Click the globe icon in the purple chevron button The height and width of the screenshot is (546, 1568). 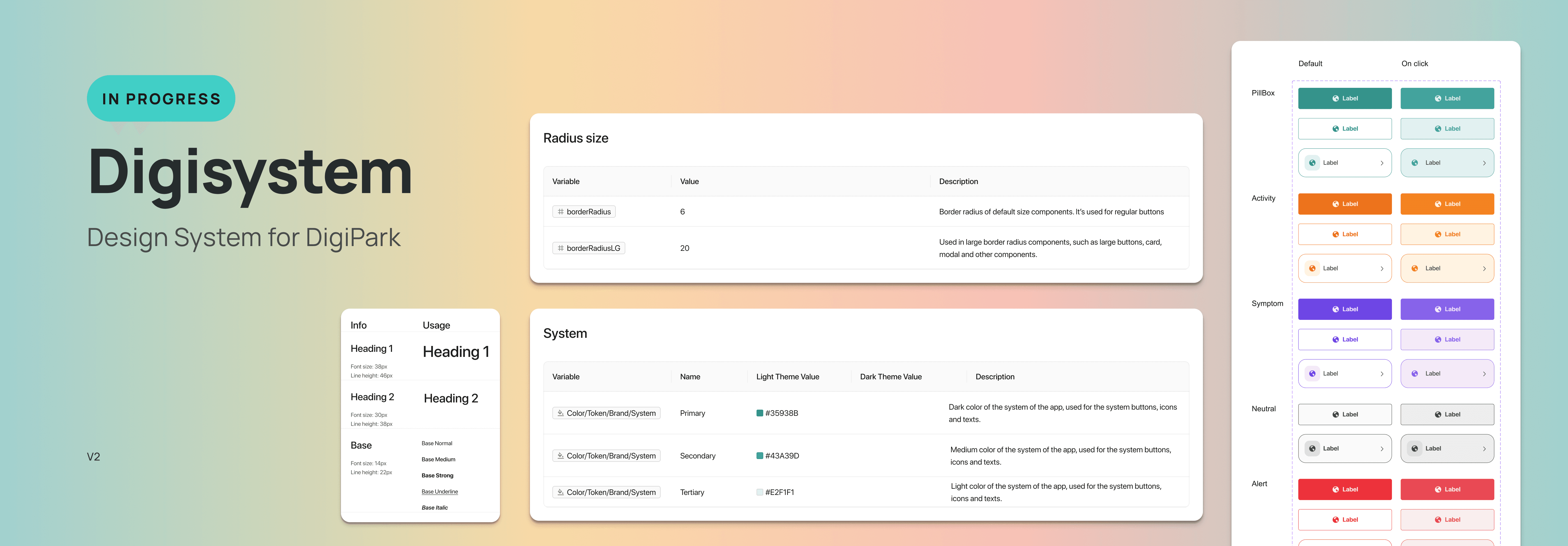click(1312, 373)
